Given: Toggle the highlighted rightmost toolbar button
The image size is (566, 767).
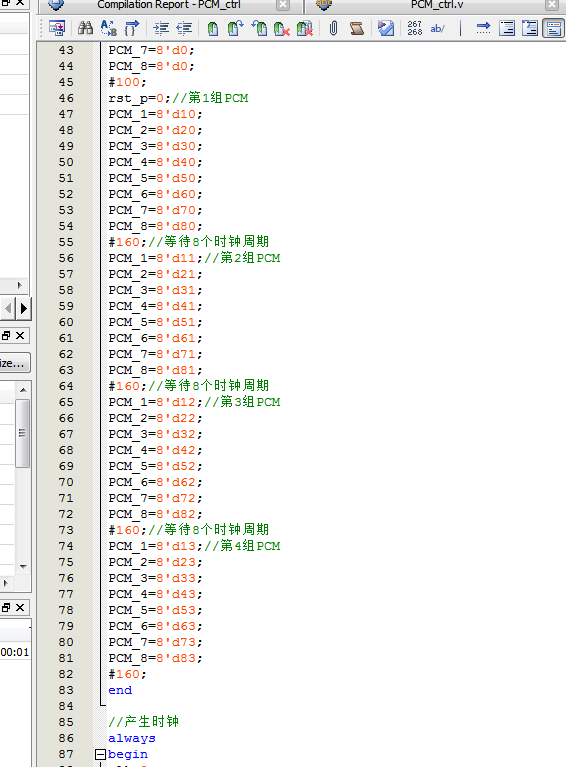Looking at the screenshot, I should click(x=554, y=28).
